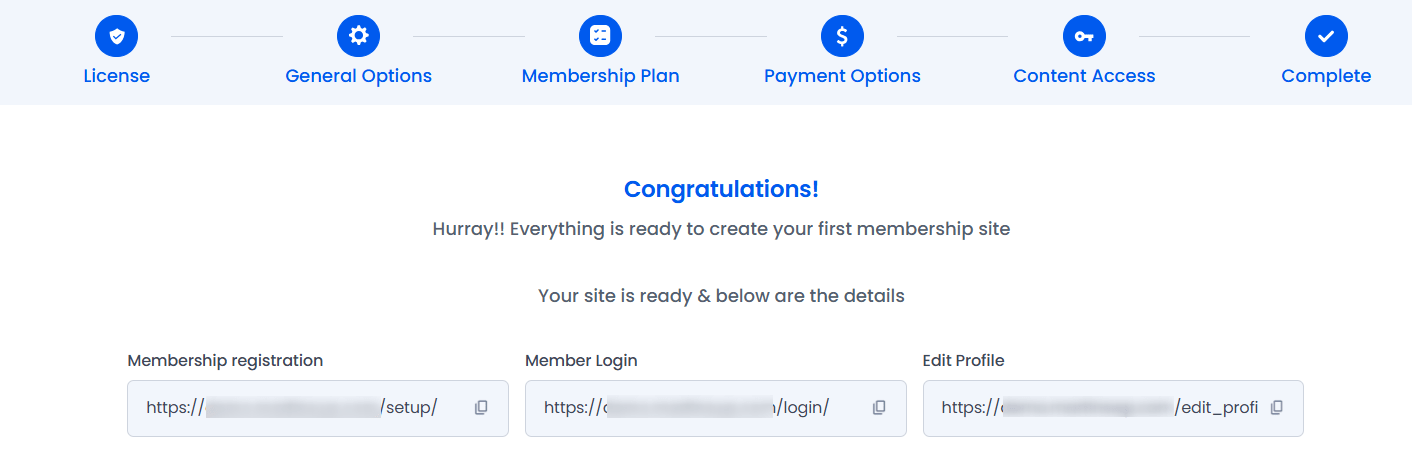
Task: Jump to Payment Options step label
Action: pos(842,76)
